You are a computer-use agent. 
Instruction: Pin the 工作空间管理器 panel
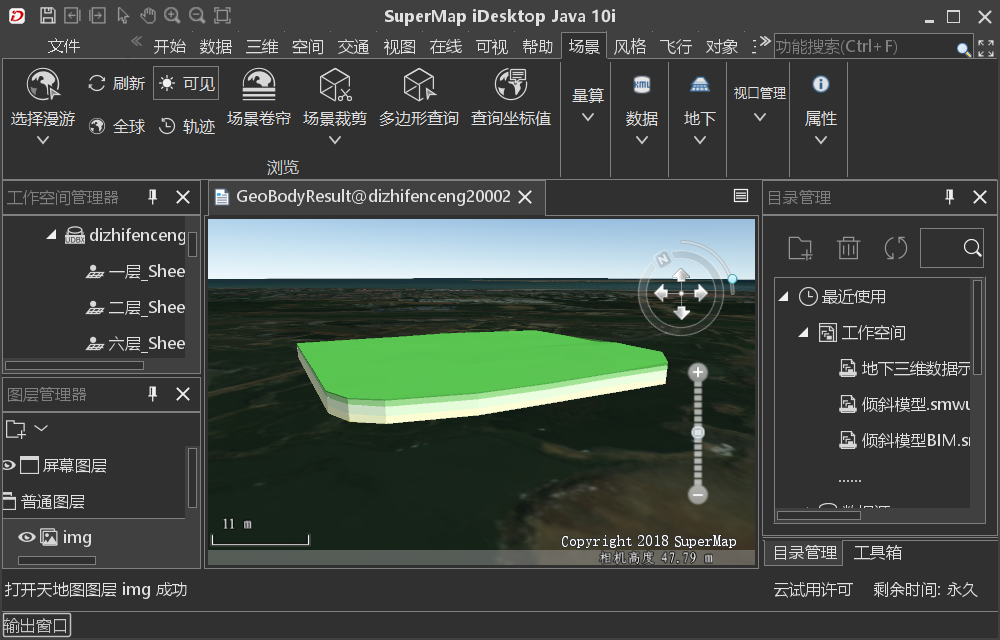152,197
